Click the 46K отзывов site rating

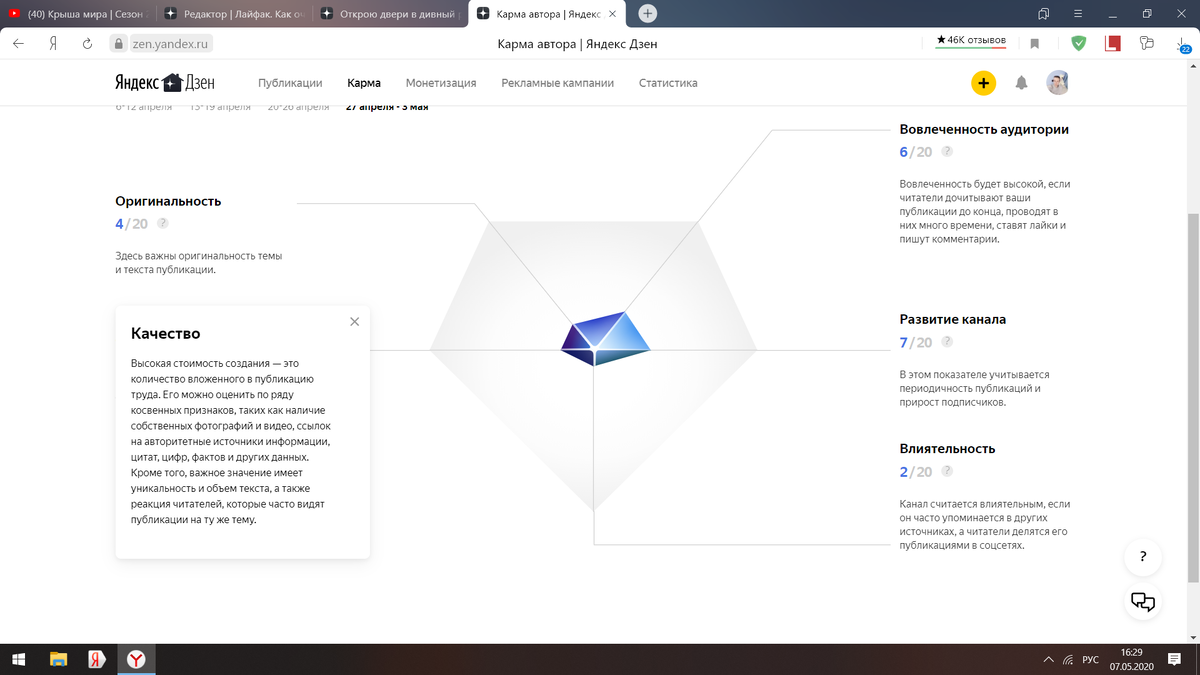pyautogui.click(x=970, y=41)
